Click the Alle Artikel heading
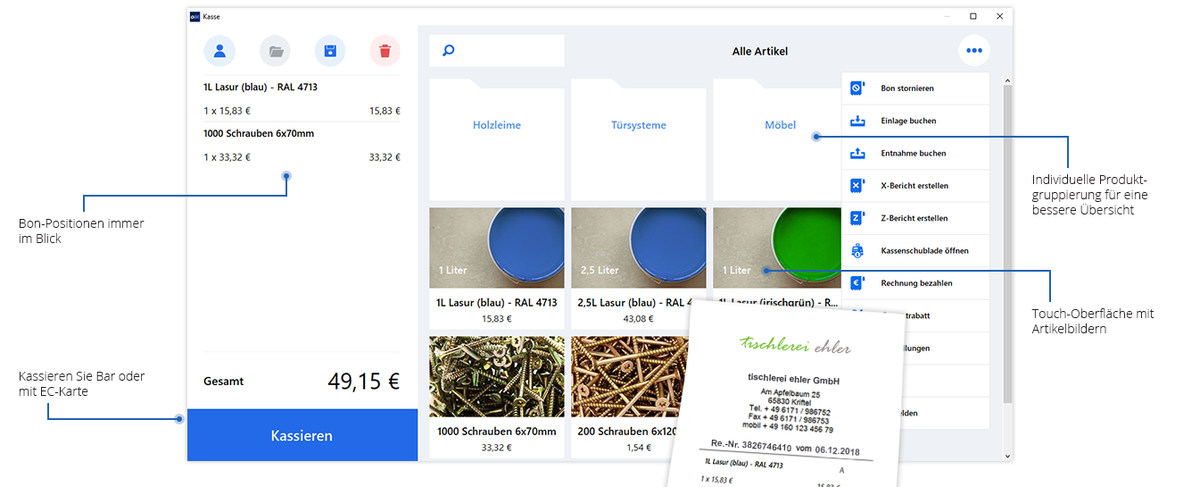1200x487 pixels. 760,51
